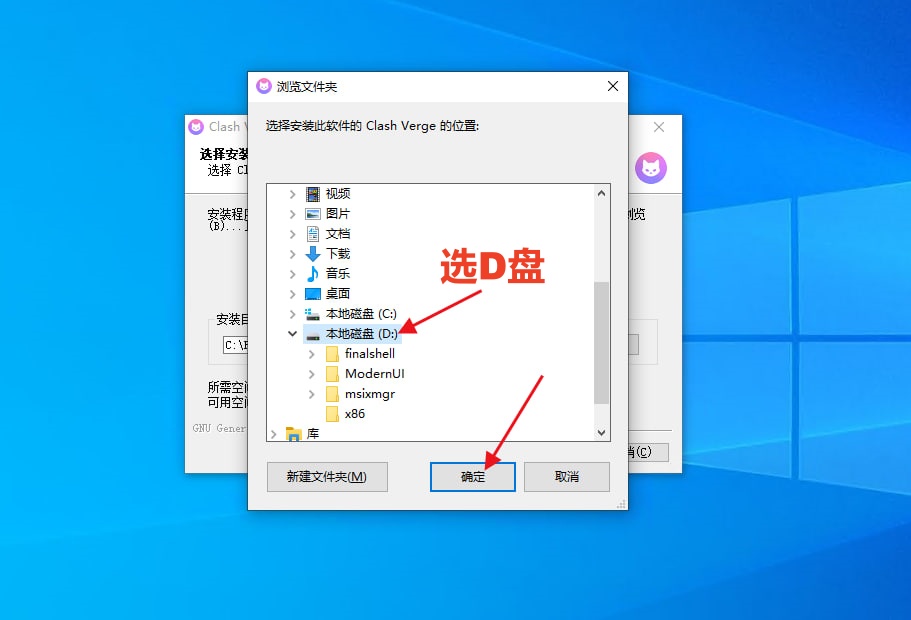
Task: Expand the finalshell folder node
Action: point(312,354)
